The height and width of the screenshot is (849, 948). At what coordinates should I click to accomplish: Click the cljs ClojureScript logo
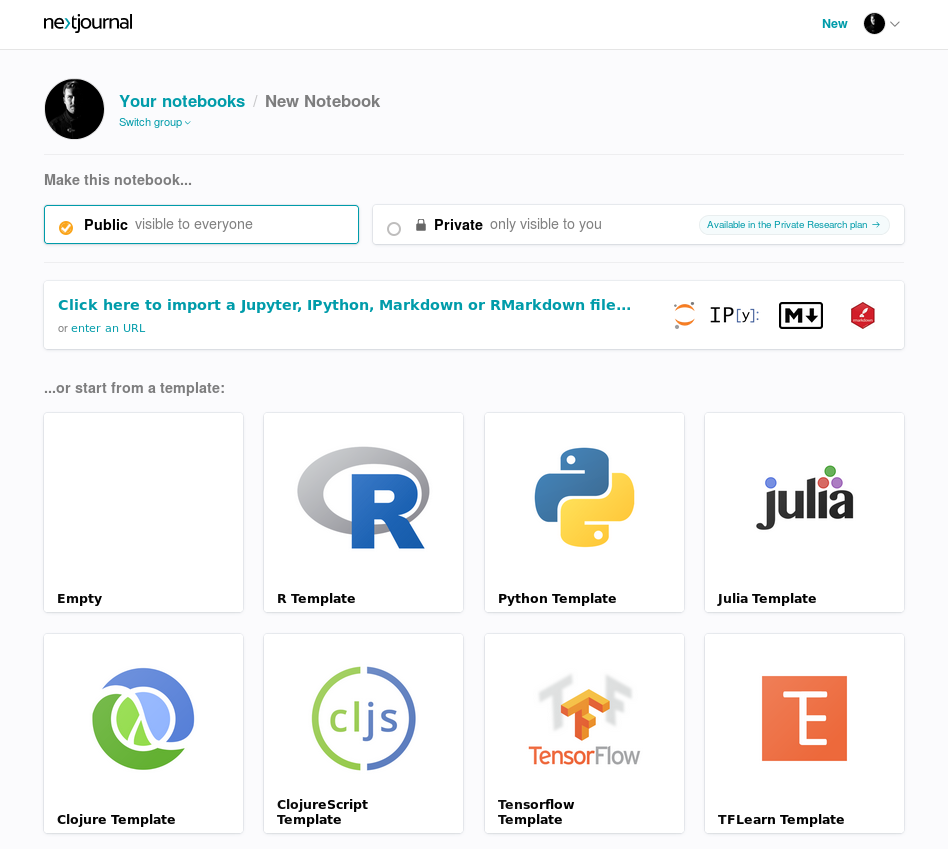pos(364,718)
